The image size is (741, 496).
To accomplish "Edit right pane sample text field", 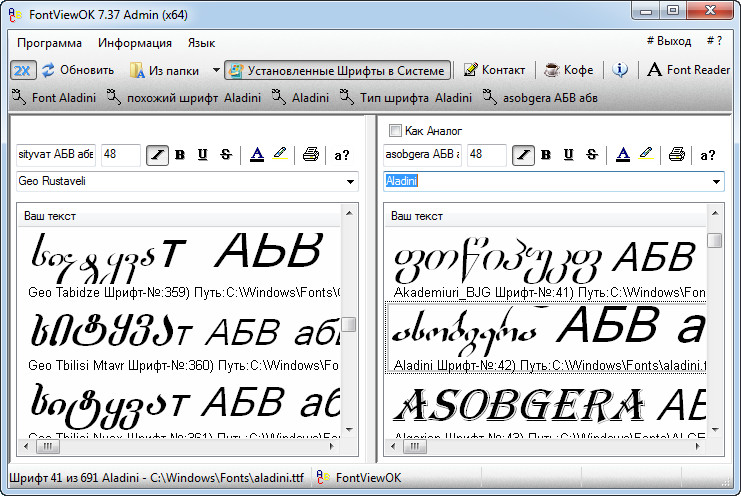I will [x=422, y=154].
